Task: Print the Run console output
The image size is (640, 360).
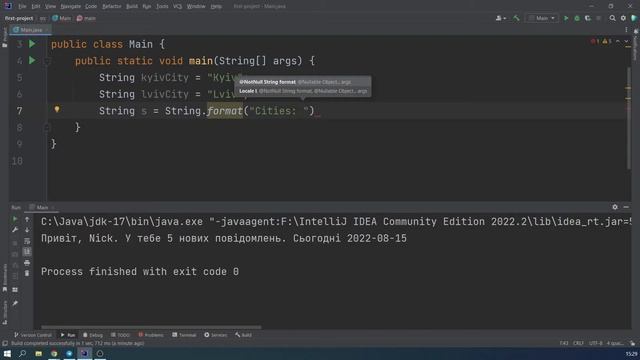Action: pyautogui.click(x=27, y=262)
